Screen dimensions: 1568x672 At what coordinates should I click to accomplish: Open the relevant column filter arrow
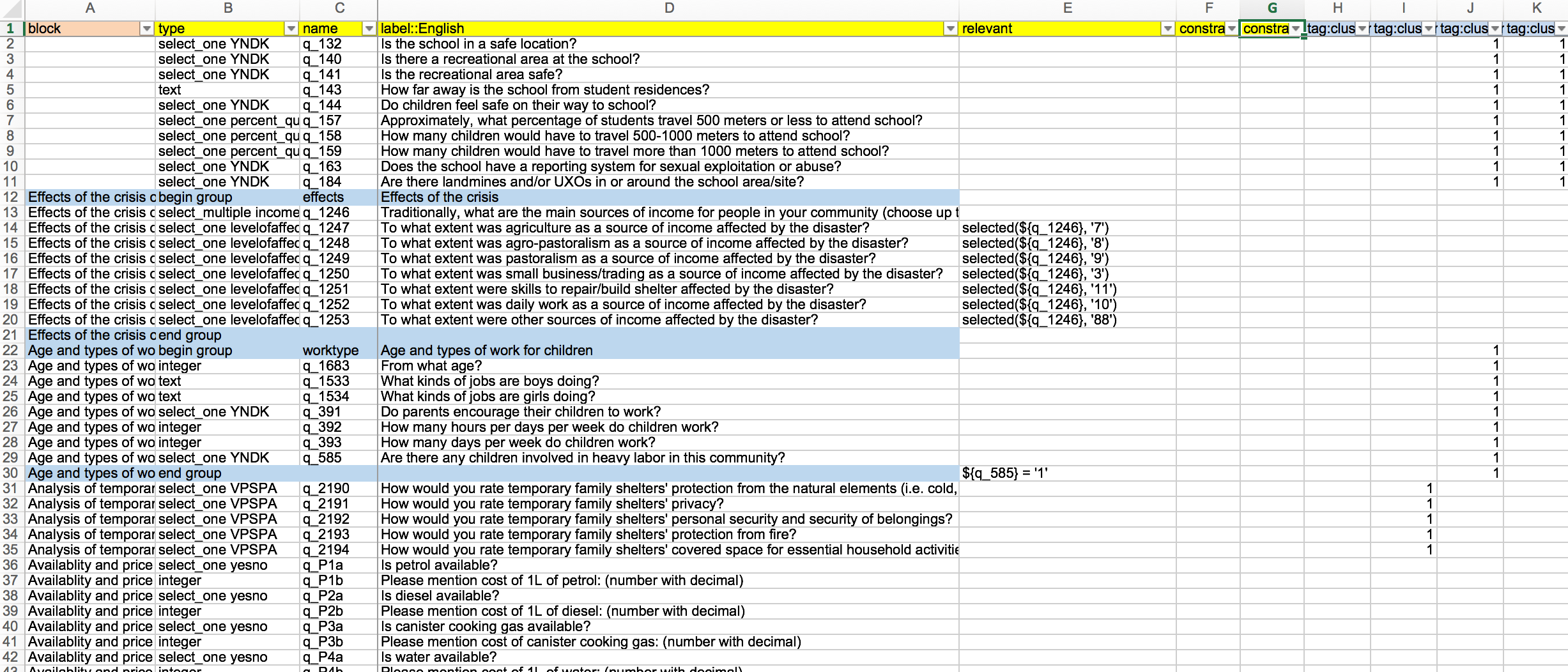(x=1167, y=29)
